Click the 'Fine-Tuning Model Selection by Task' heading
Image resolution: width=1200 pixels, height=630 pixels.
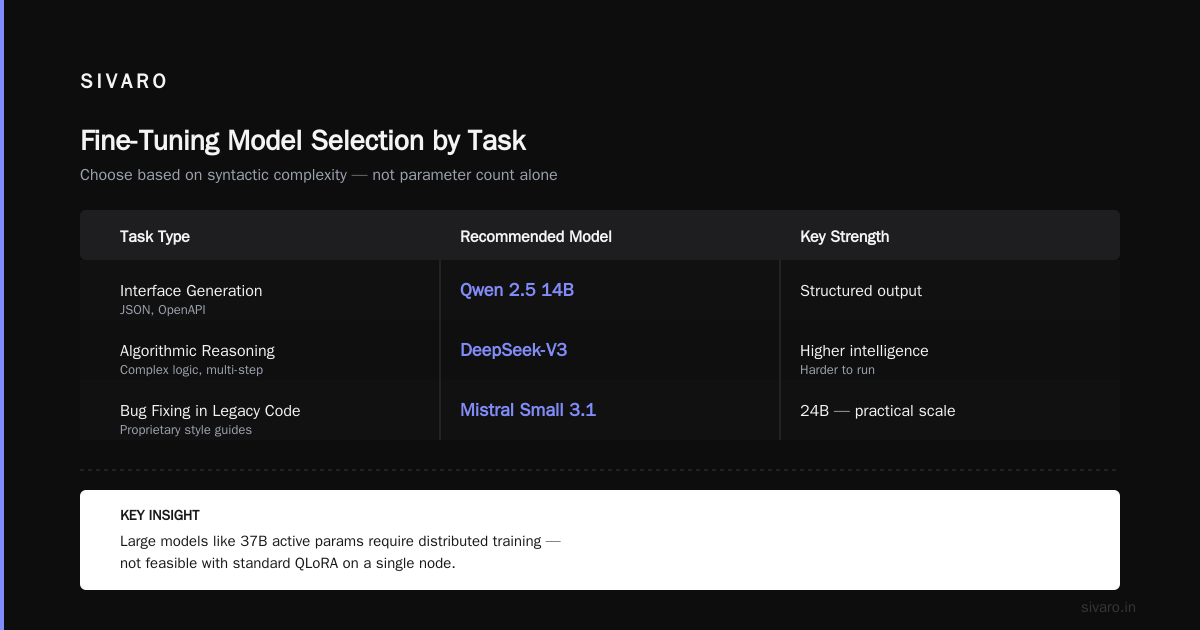pos(303,140)
